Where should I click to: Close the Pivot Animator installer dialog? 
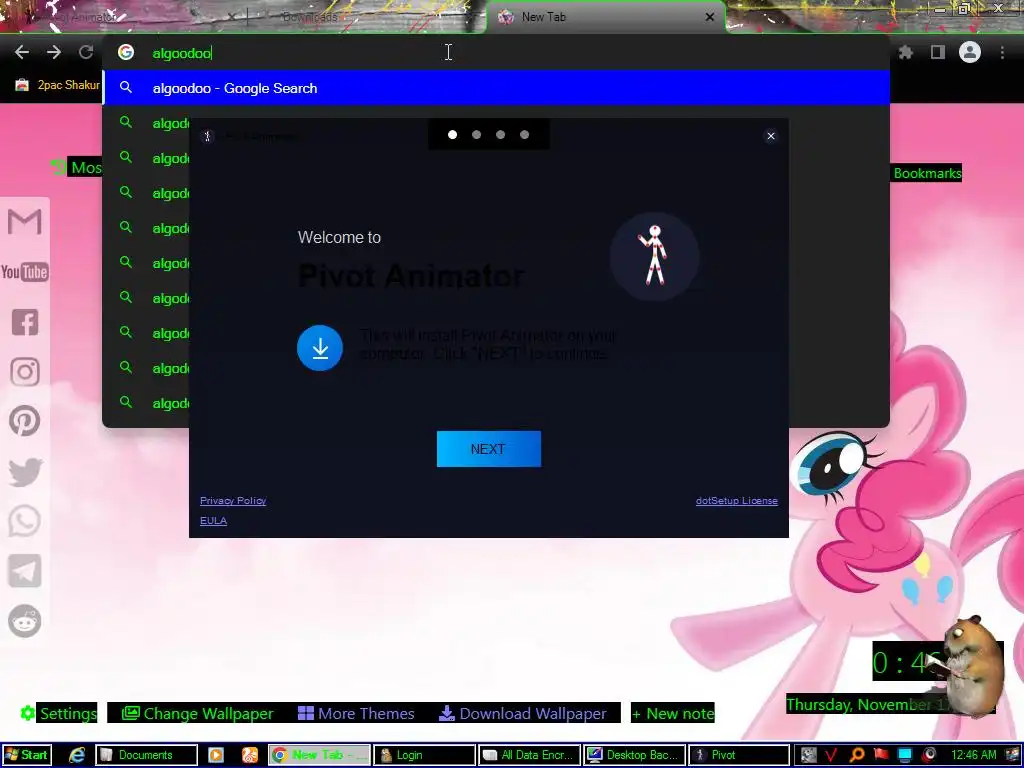point(771,136)
